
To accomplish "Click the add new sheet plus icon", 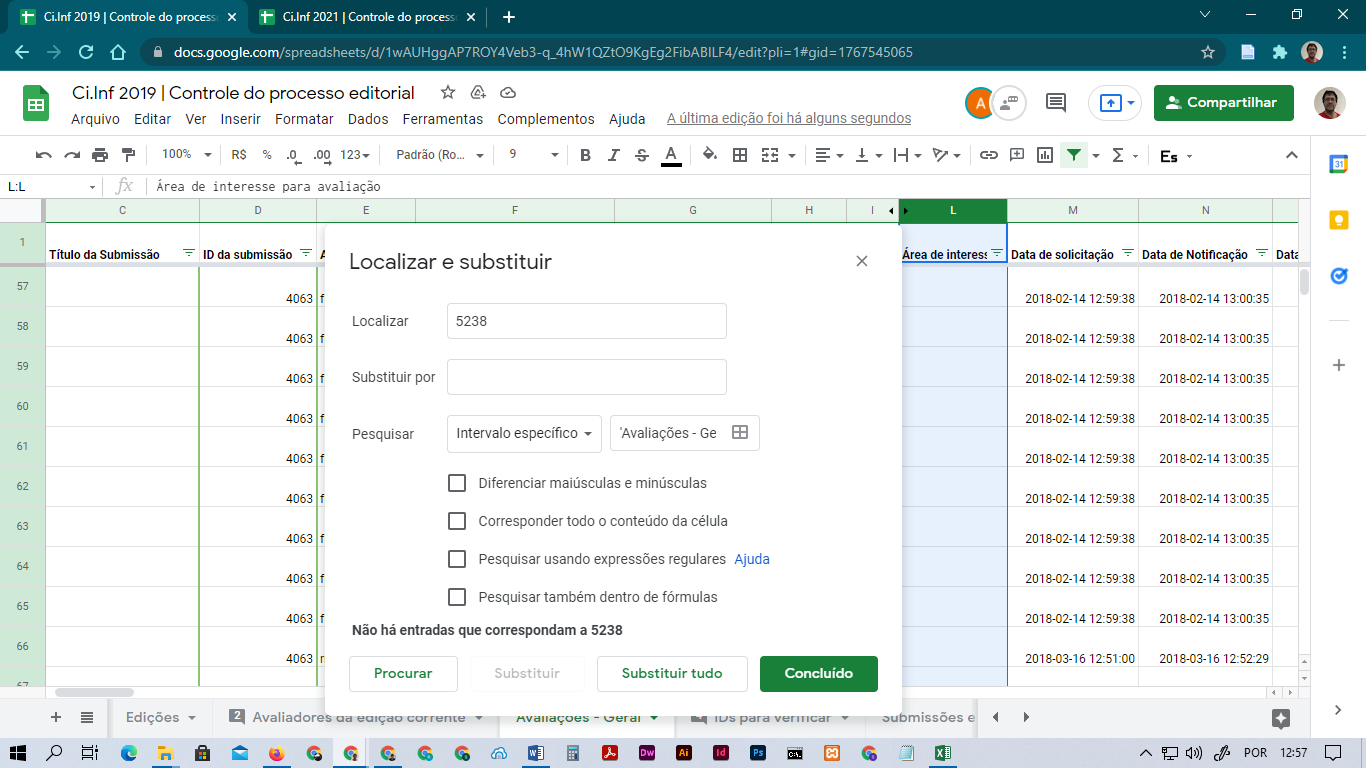I will (56, 717).
